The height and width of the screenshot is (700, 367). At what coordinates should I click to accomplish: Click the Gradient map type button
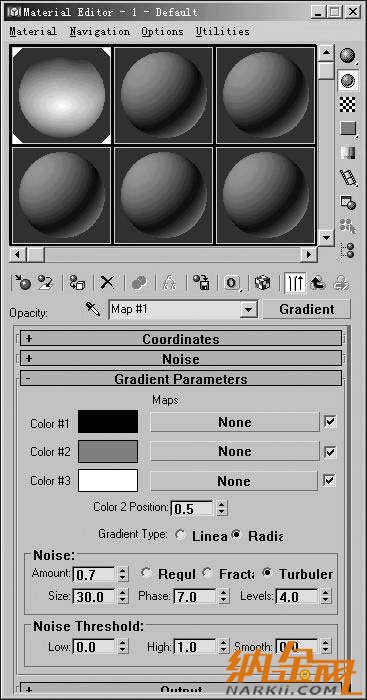point(307,309)
